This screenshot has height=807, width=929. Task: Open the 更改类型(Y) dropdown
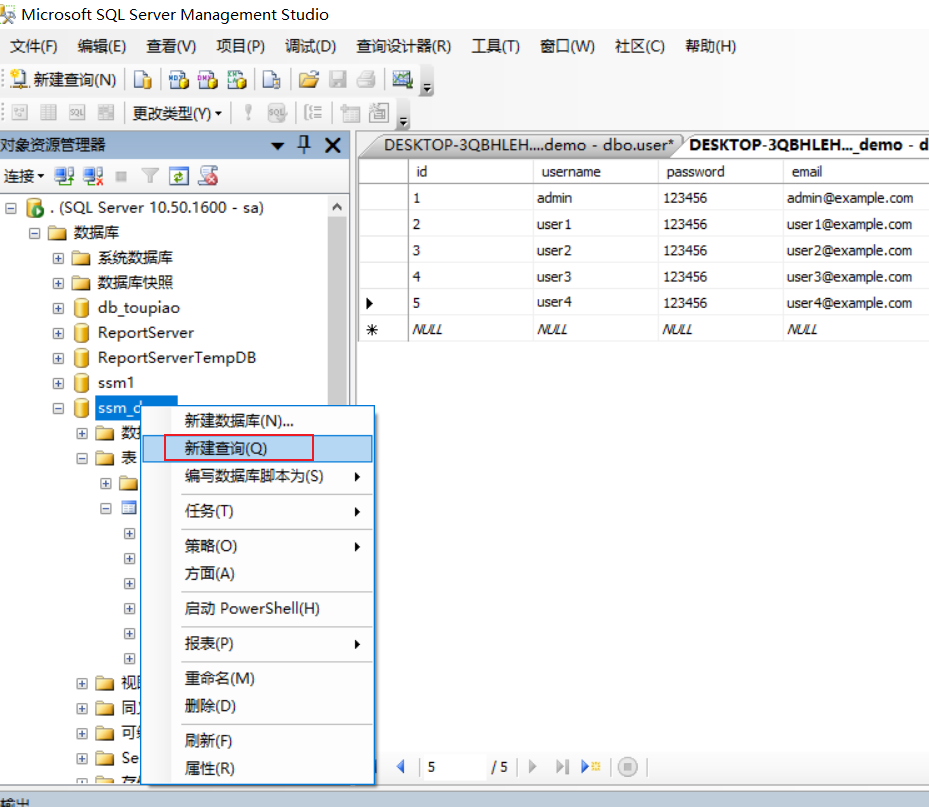pos(177,113)
